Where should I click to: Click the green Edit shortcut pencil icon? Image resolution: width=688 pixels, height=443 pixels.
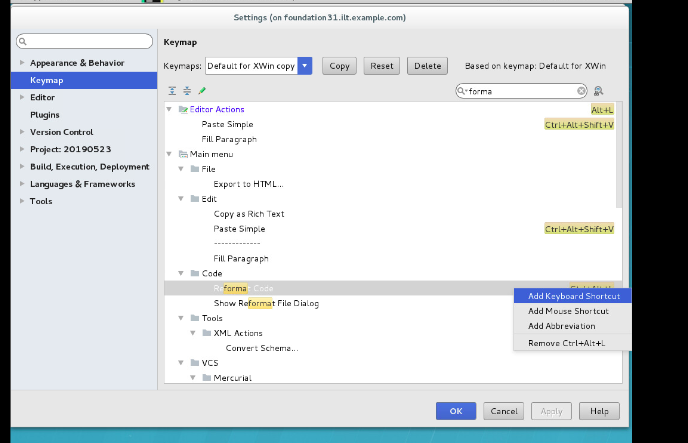(201, 90)
